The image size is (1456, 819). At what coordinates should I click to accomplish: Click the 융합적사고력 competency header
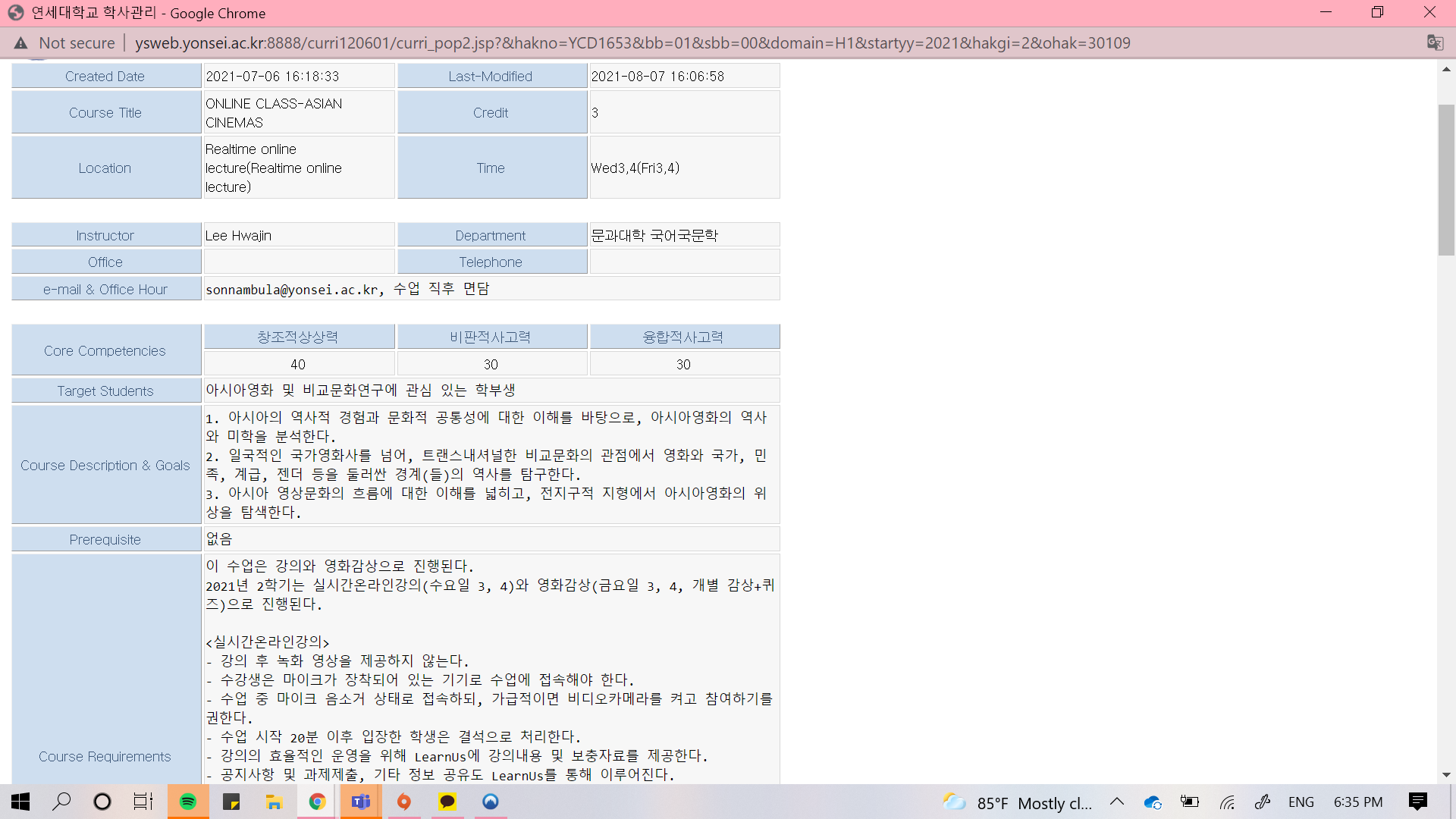[684, 337]
